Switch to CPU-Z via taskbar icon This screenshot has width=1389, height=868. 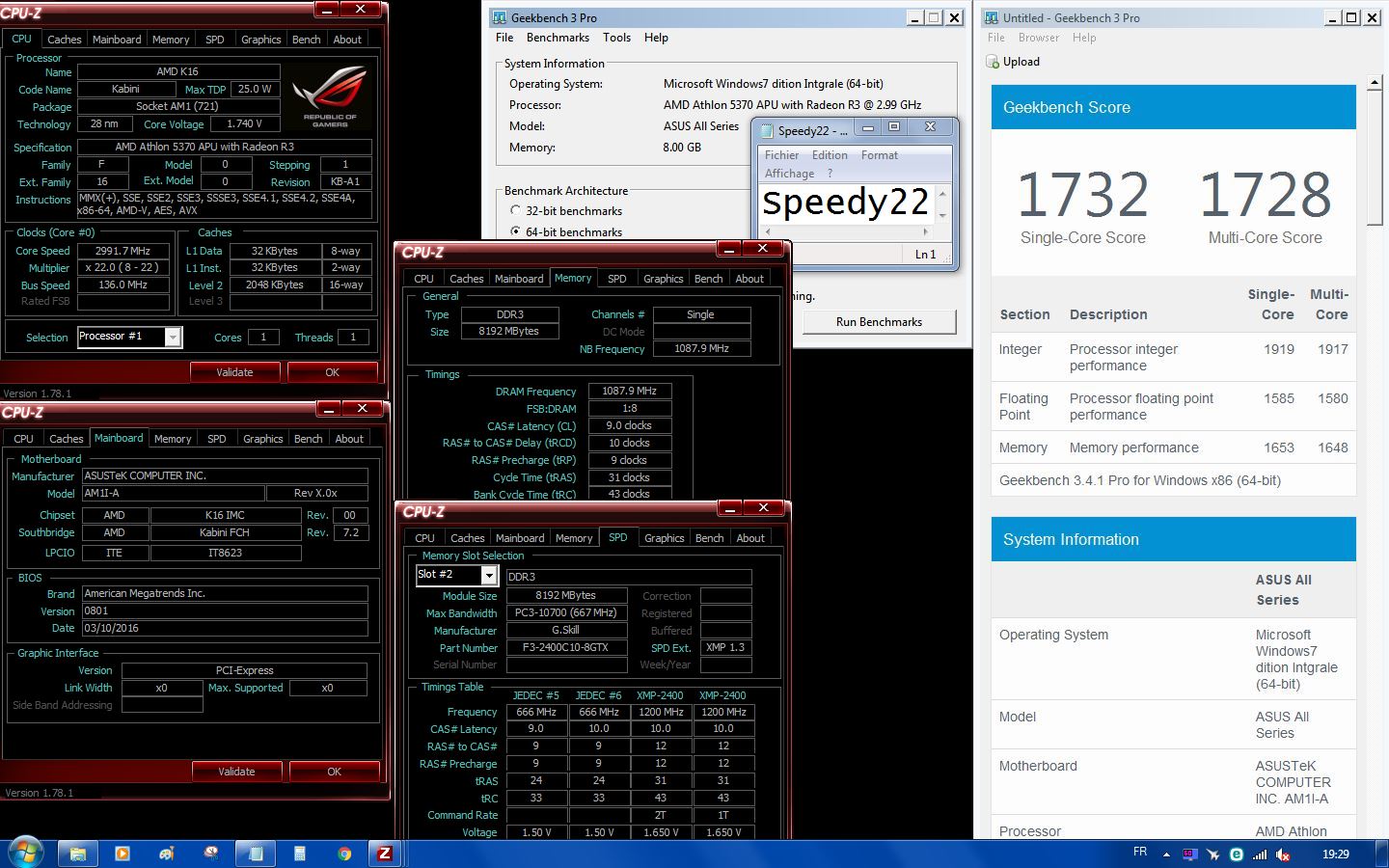[385, 854]
